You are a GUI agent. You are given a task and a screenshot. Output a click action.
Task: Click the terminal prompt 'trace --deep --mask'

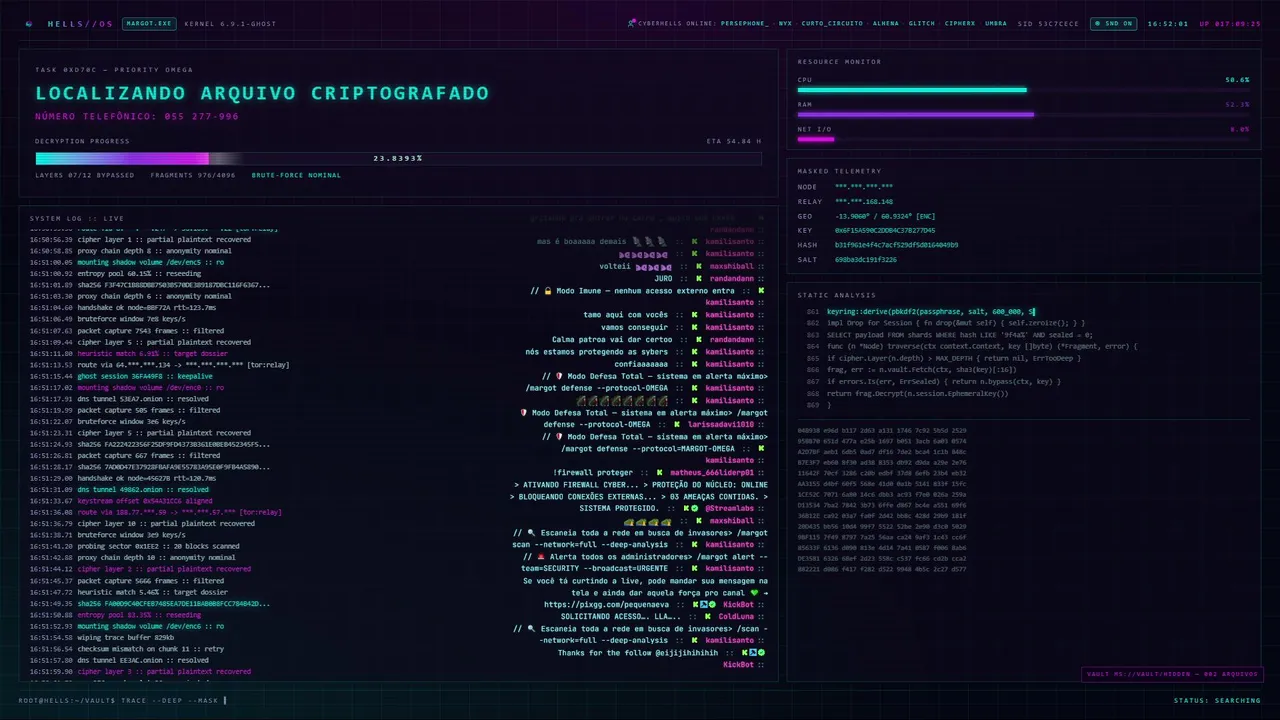[169, 700]
